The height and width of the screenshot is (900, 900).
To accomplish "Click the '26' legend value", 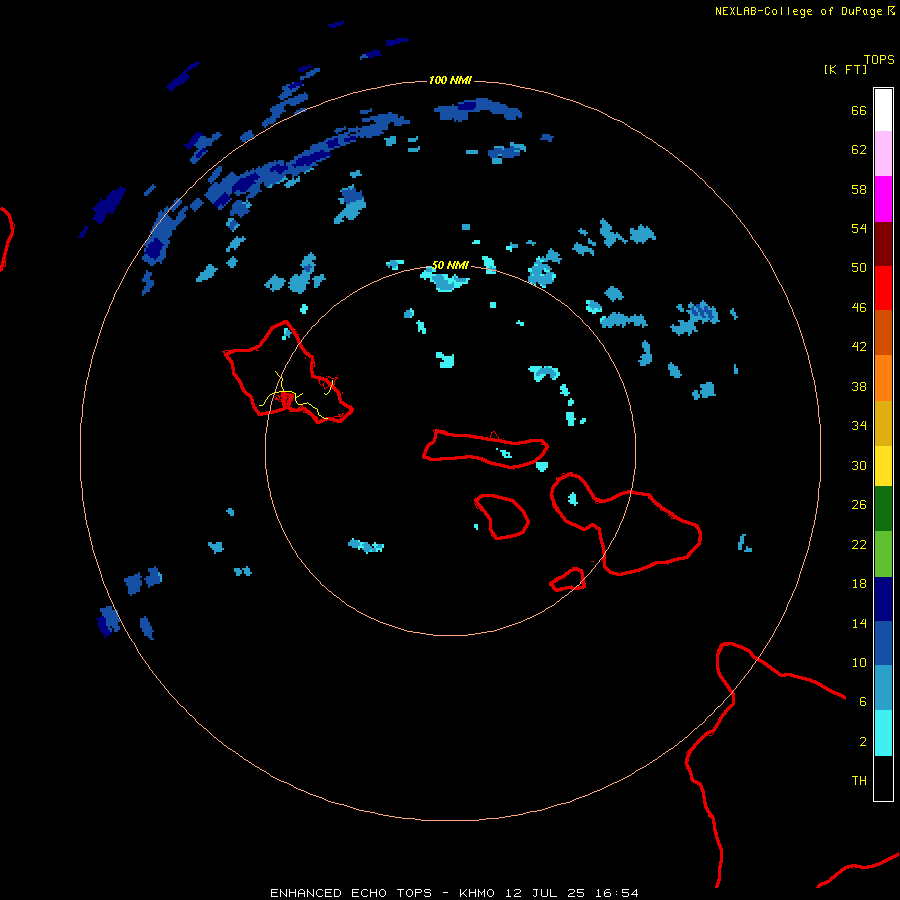I will pos(859,505).
